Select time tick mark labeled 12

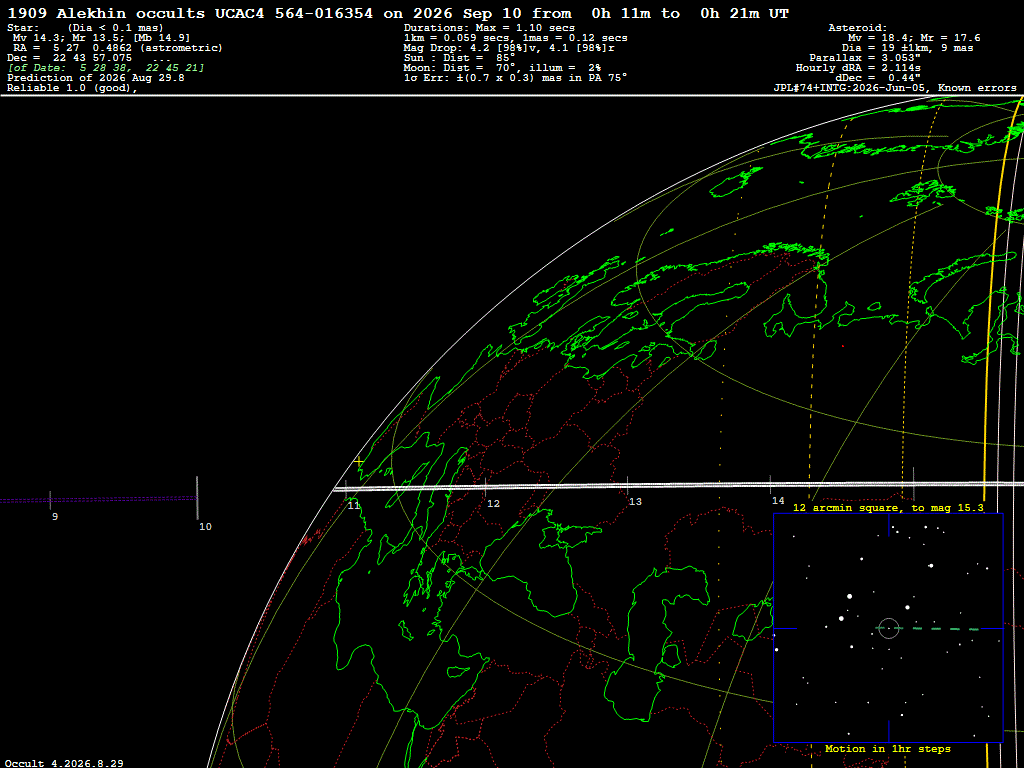[x=485, y=488]
